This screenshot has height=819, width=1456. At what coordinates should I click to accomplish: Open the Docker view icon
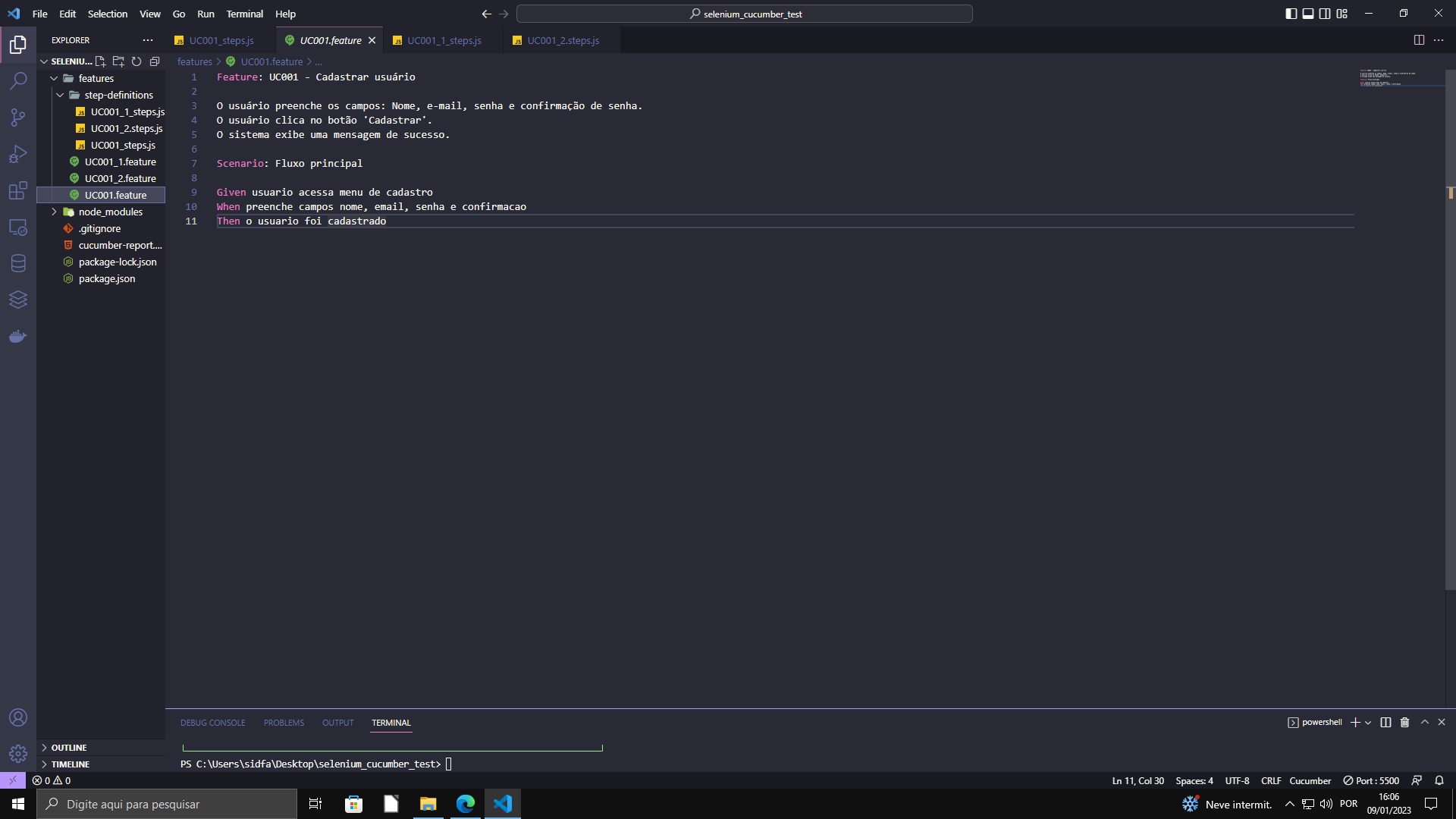pos(18,336)
